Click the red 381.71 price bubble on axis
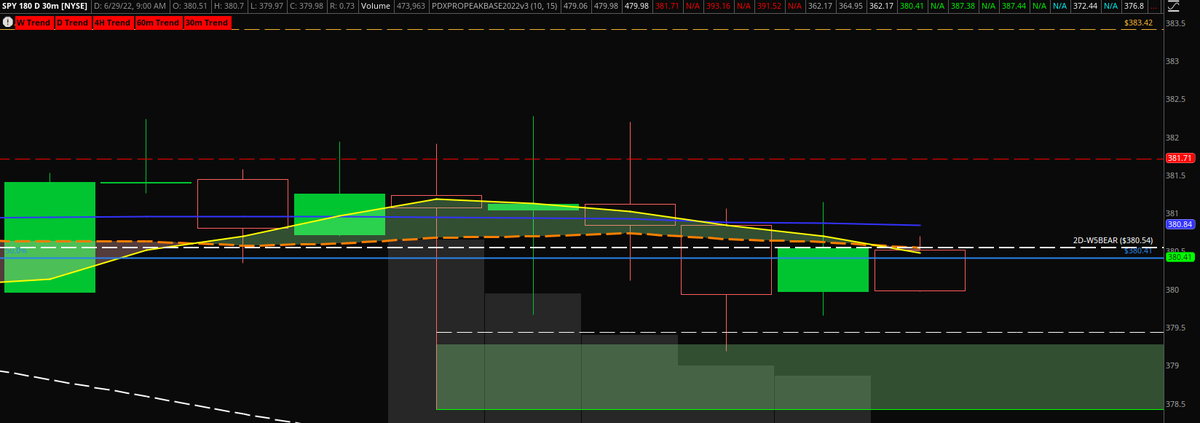Viewport: 1200px width, 423px height. pyautogui.click(x=1180, y=158)
